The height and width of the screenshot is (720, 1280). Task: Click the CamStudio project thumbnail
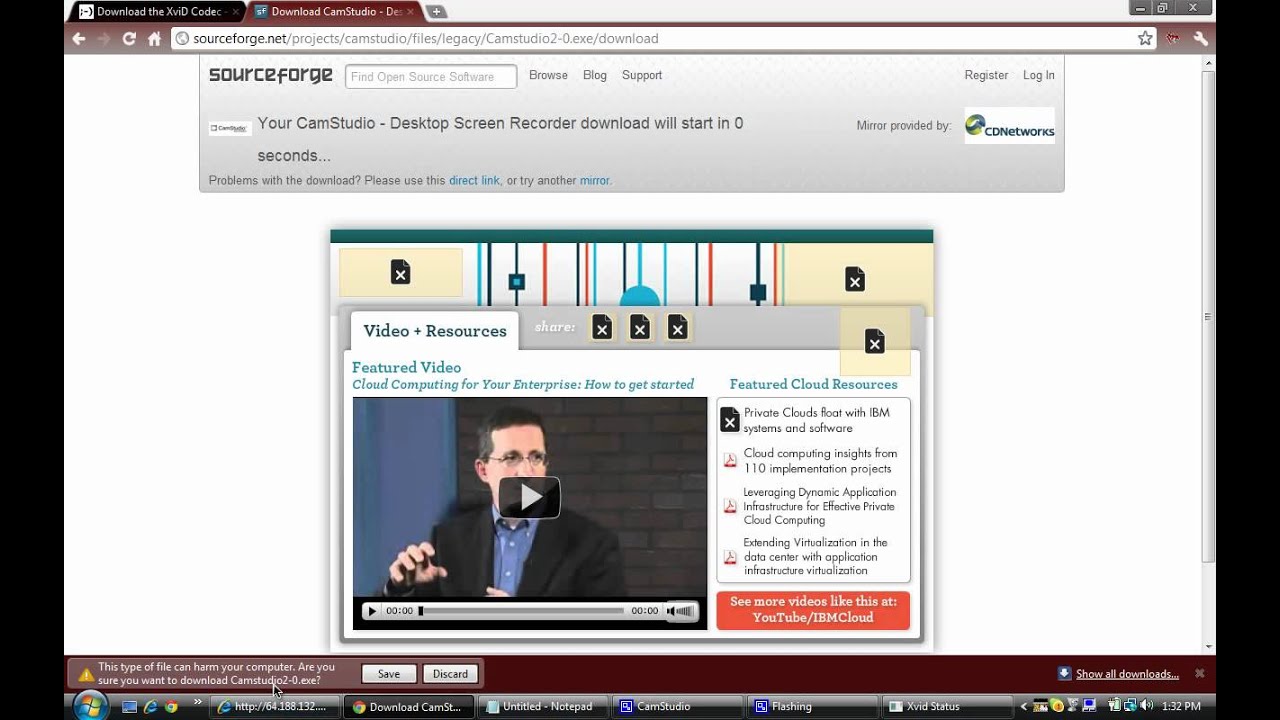230,128
